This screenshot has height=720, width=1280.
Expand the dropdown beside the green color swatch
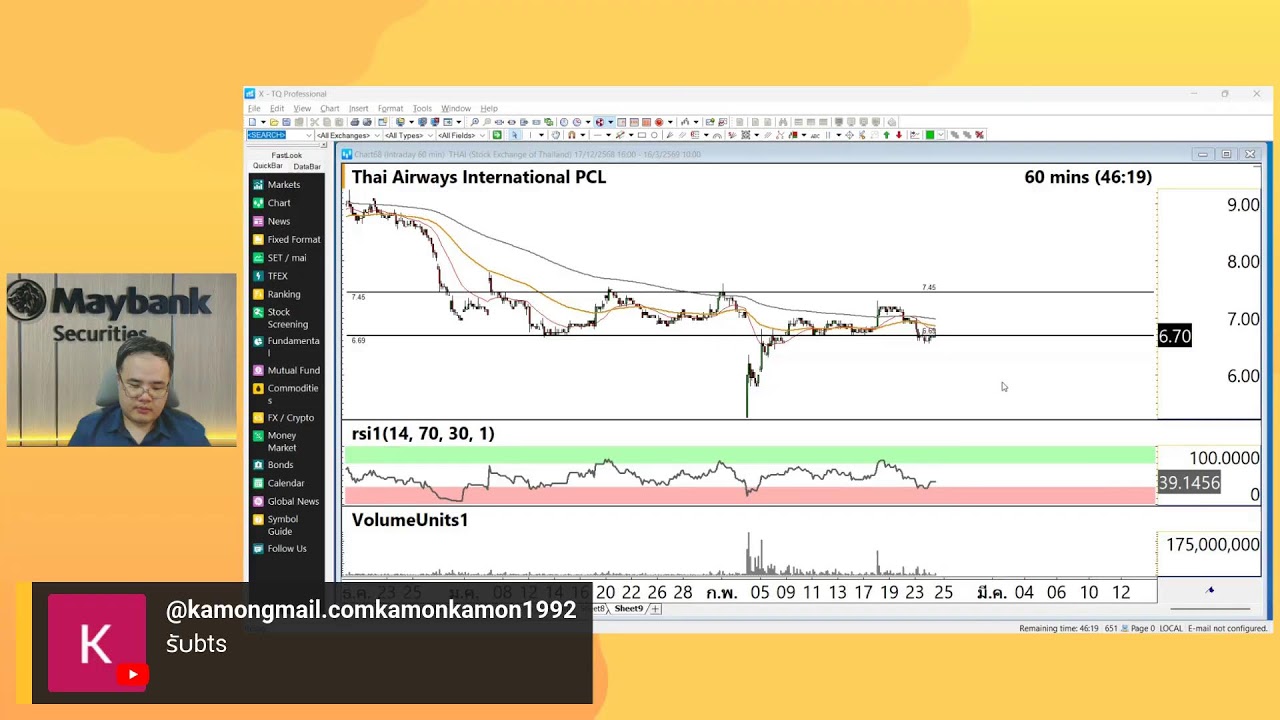(x=941, y=135)
